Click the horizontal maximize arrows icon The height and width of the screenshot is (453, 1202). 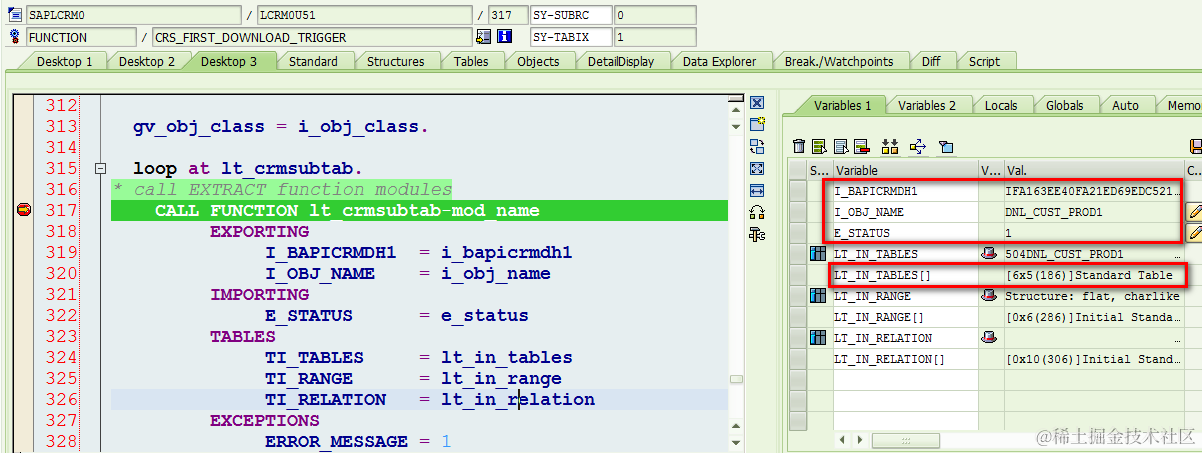(757, 191)
